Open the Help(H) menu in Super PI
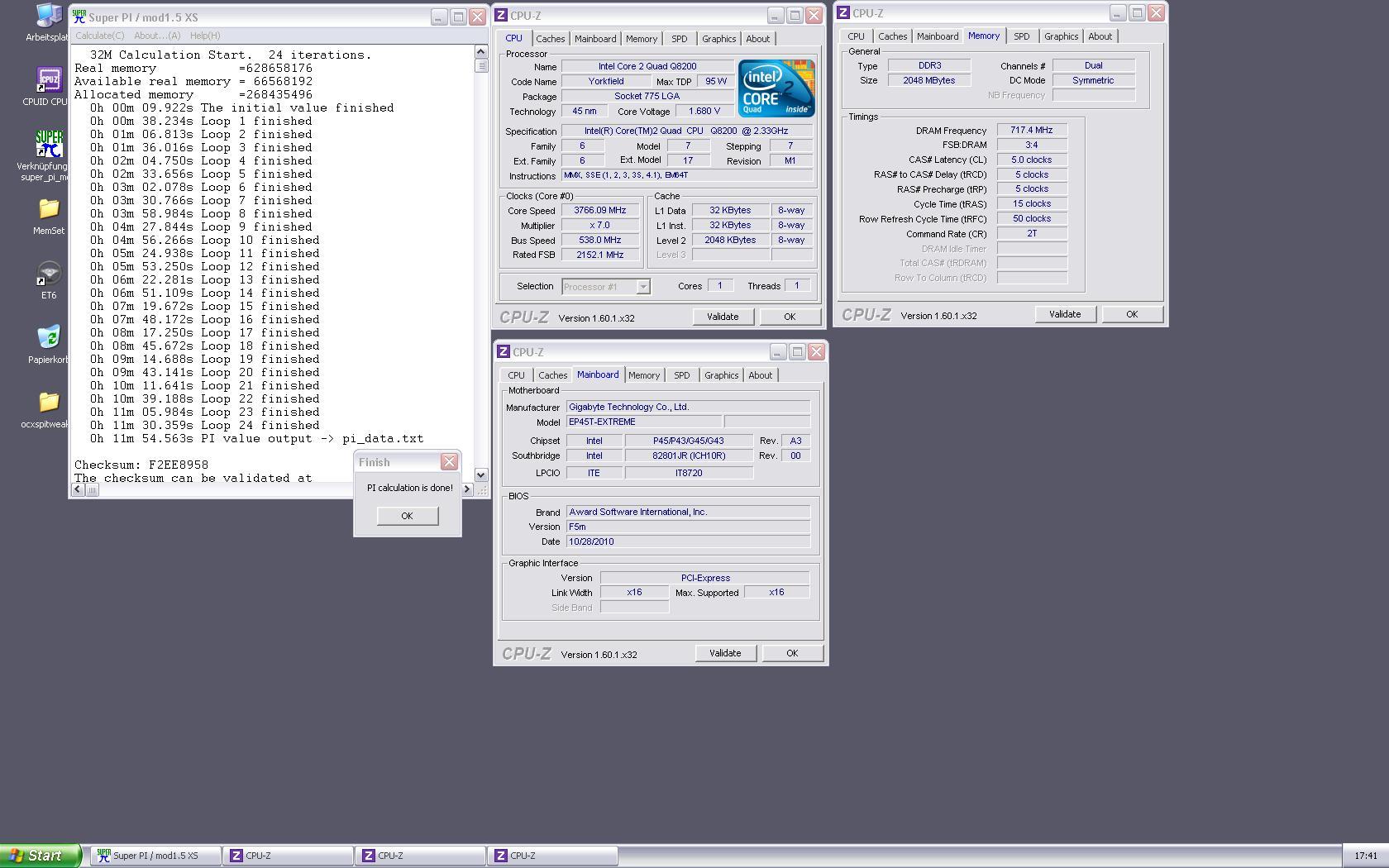Viewport: 1389px width, 868px height. [x=205, y=36]
